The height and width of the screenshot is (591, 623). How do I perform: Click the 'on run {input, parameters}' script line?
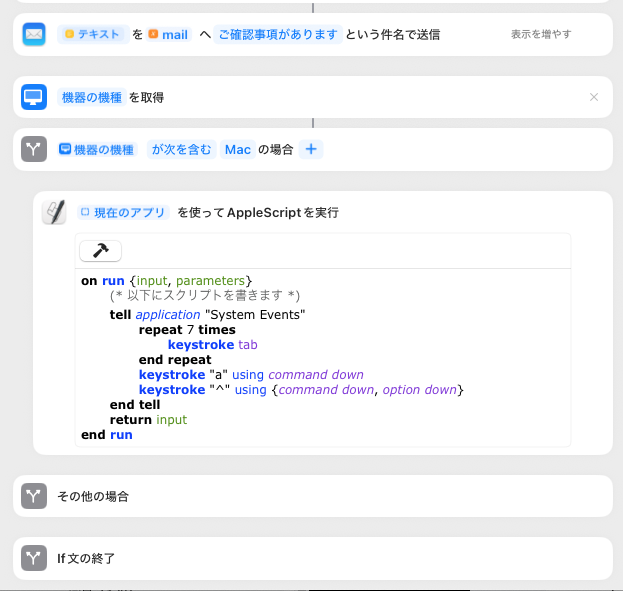click(166, 281)
